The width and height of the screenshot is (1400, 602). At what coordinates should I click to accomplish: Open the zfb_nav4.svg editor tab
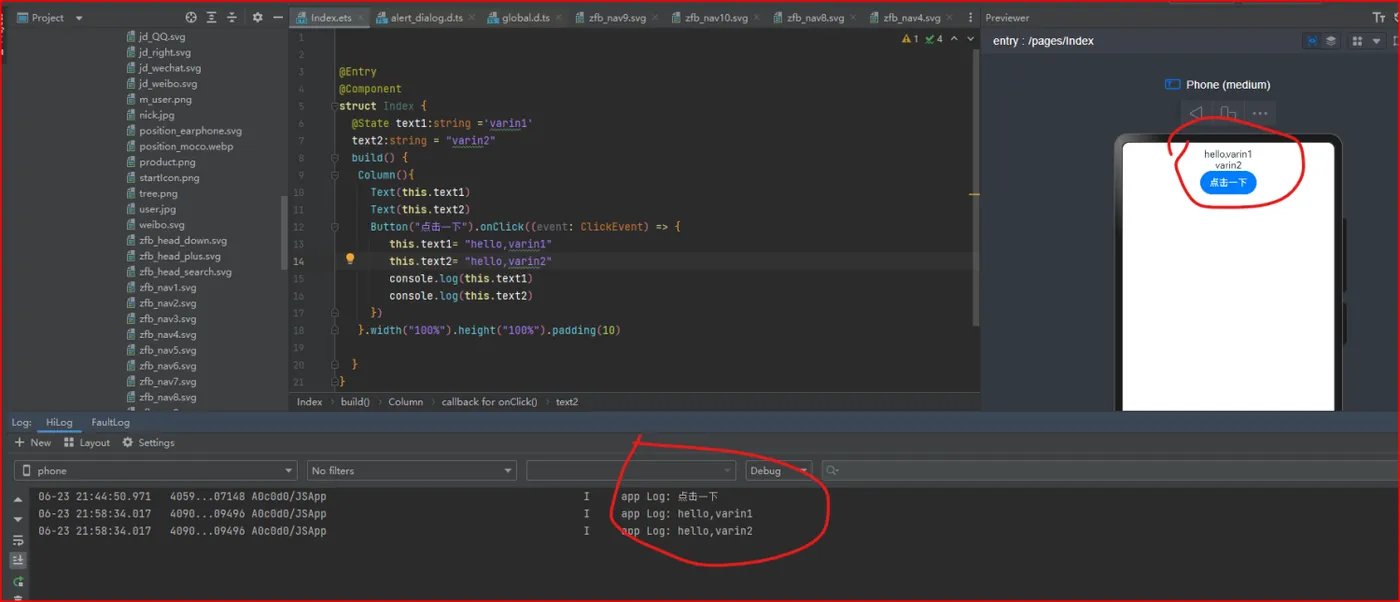pyautogui.click(x=912, y=18)
